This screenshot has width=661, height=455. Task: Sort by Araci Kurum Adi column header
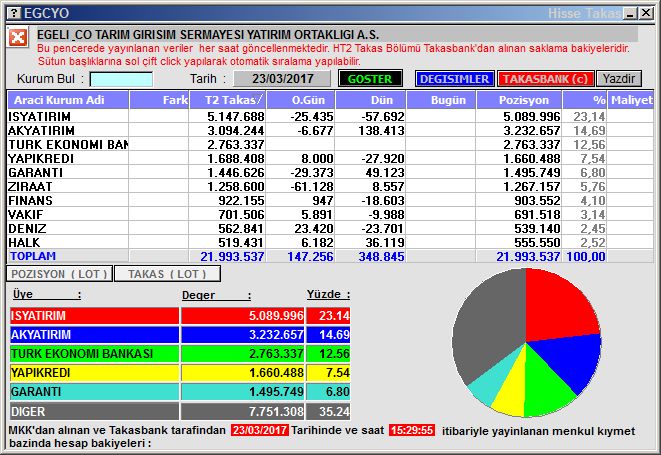(x=68, y=100)
